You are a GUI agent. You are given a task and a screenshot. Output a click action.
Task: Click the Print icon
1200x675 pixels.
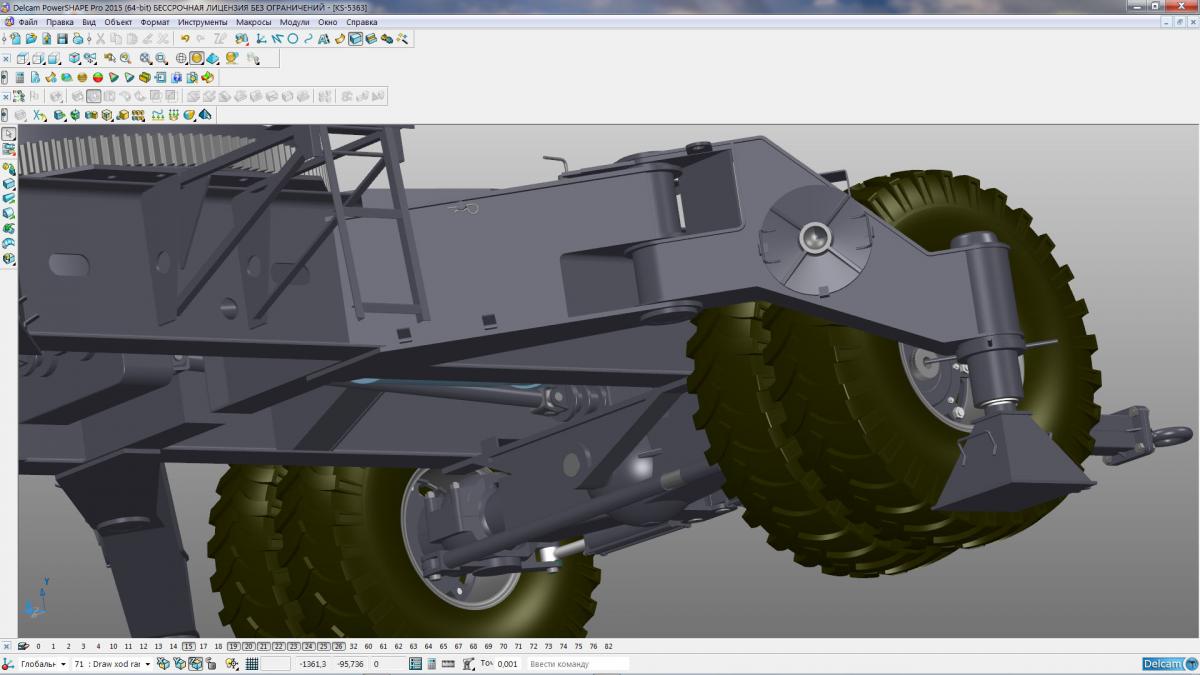point(78,39)
